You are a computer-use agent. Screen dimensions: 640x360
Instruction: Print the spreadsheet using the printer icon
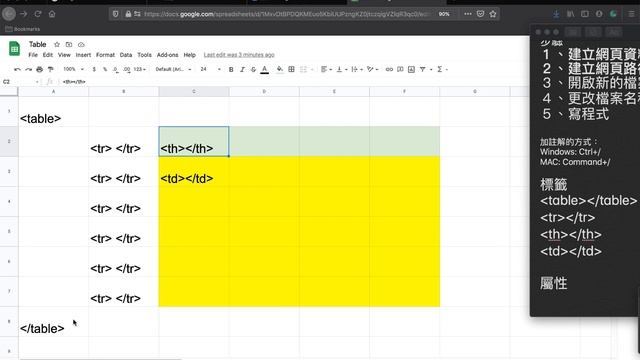click(39, 69)
